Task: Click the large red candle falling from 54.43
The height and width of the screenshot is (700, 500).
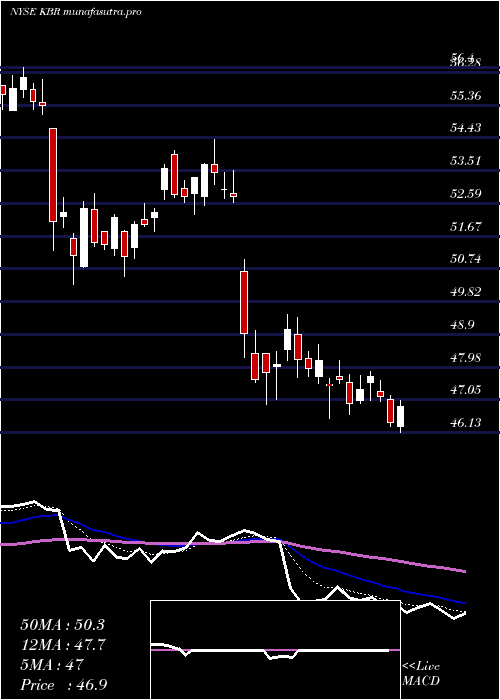Action: pyautogui.click(x=53, y=175)
